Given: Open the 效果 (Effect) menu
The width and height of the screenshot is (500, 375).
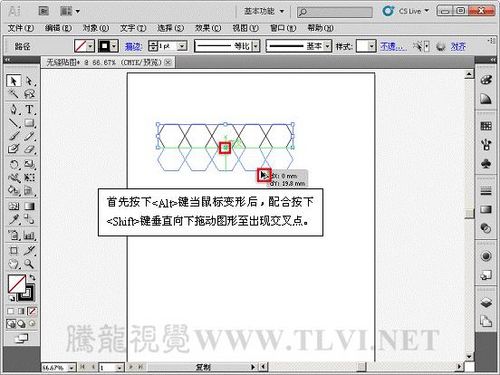Looking at the screenshot, I should pos(208,28).
